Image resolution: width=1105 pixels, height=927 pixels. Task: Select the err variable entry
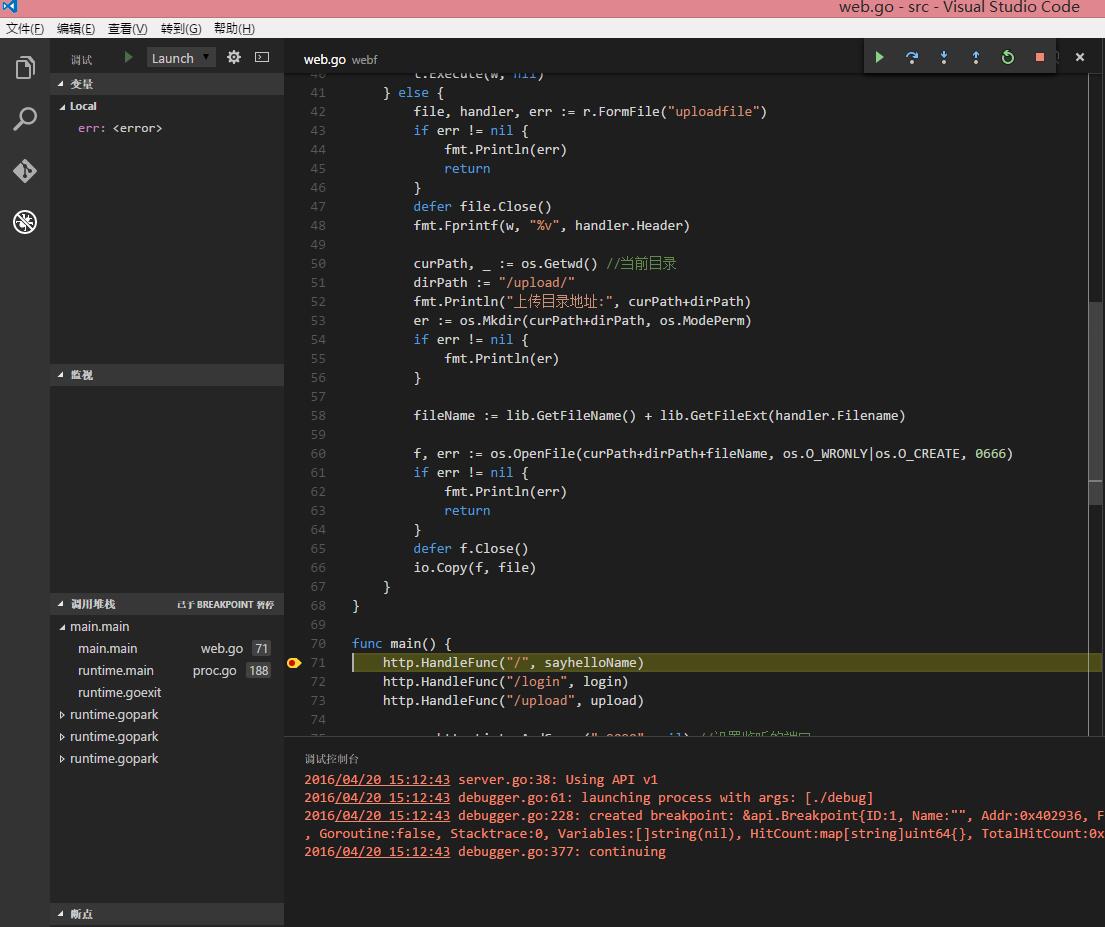pos(120,128)
